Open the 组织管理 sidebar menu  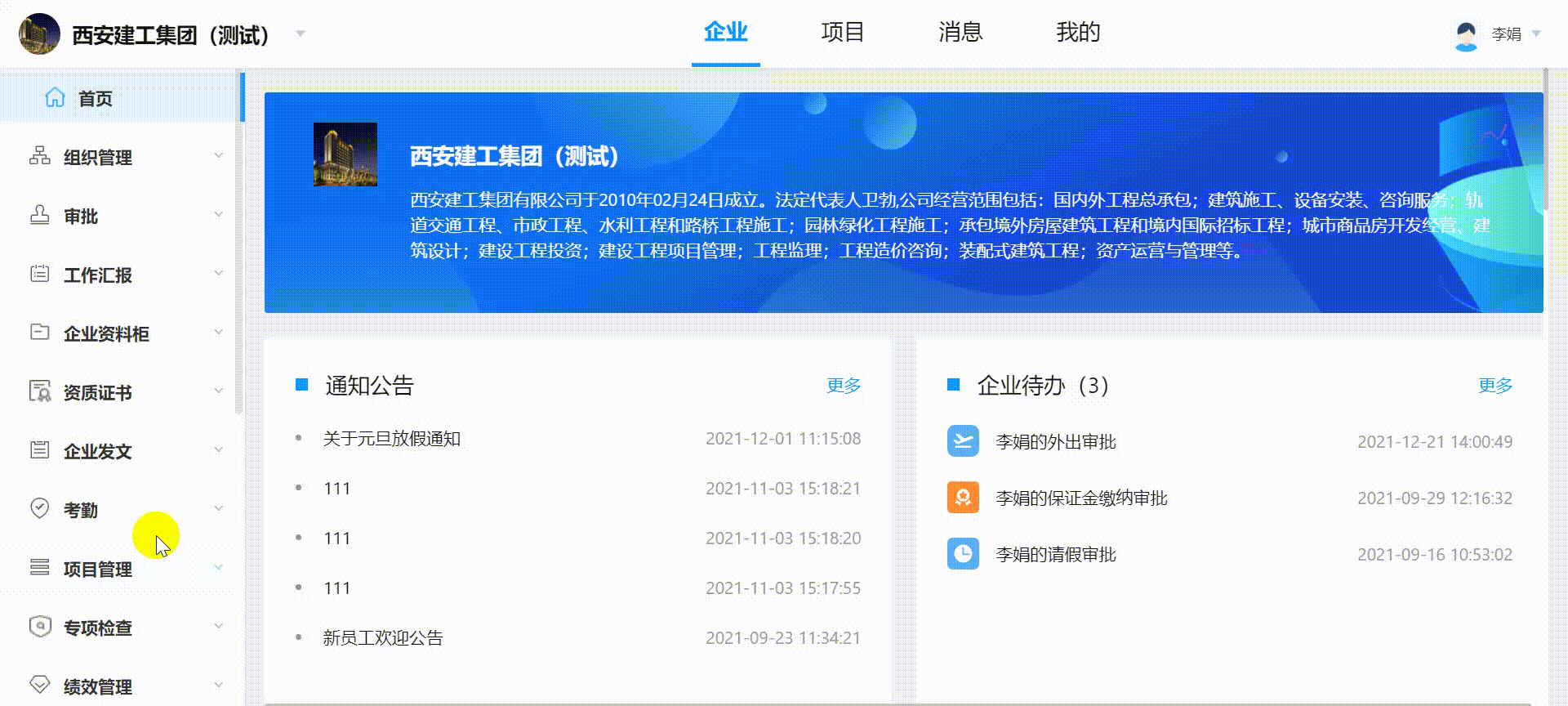pyautogui.click(x=119, y=157)
